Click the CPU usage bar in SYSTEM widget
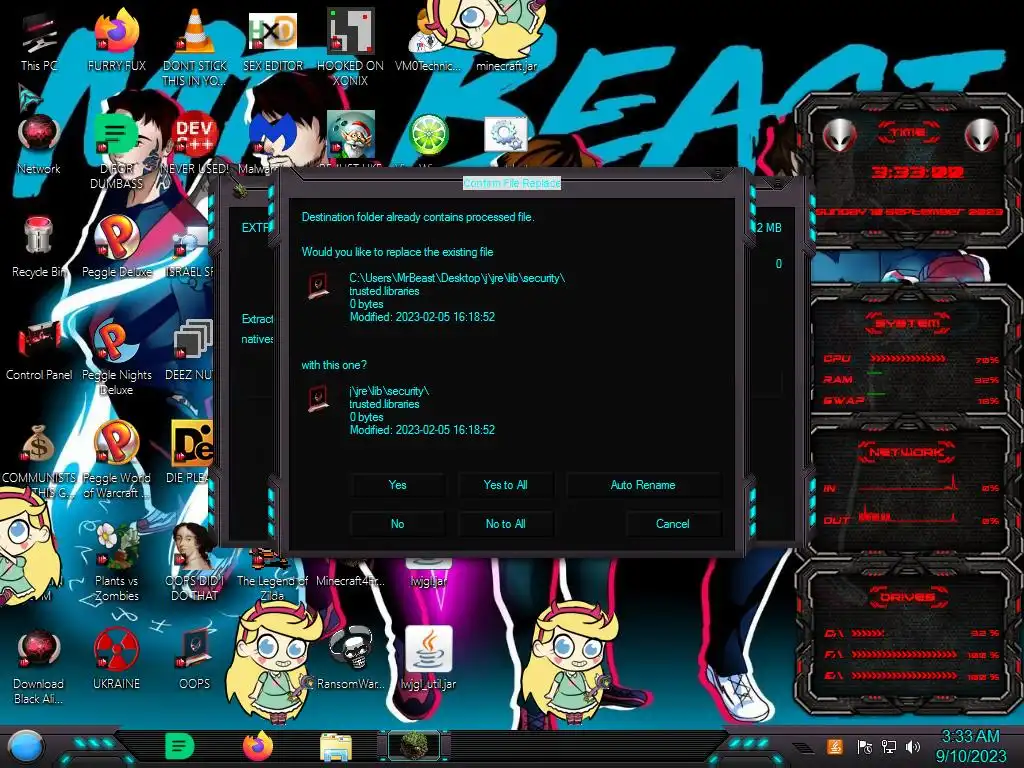The width and height of the screenshot is (1024, 768). pos(908,359)
